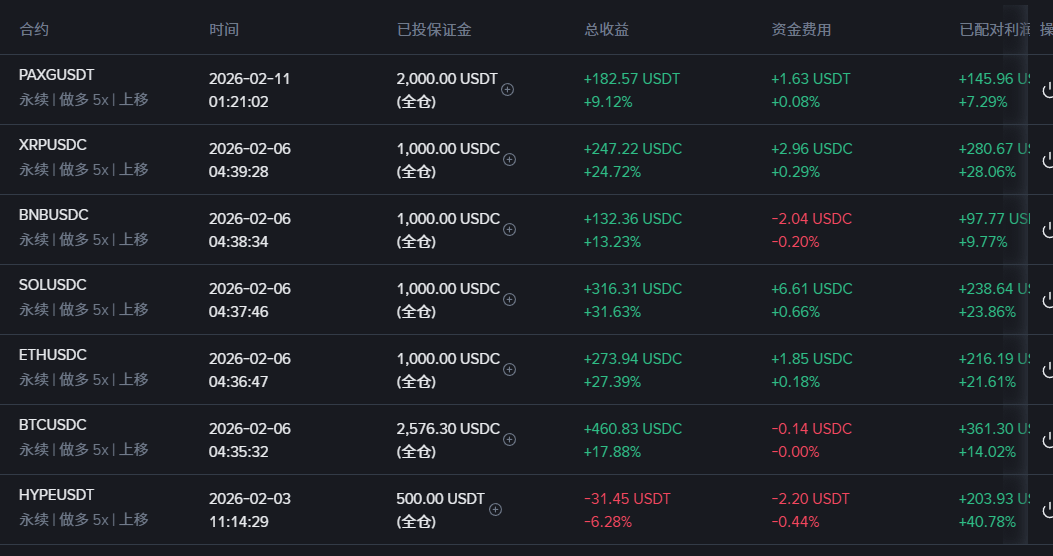Image resolution: width=1053 pixels, height=556 pixels.
Task: Open the PAXGUSDT contract
Action: point(56,75)
